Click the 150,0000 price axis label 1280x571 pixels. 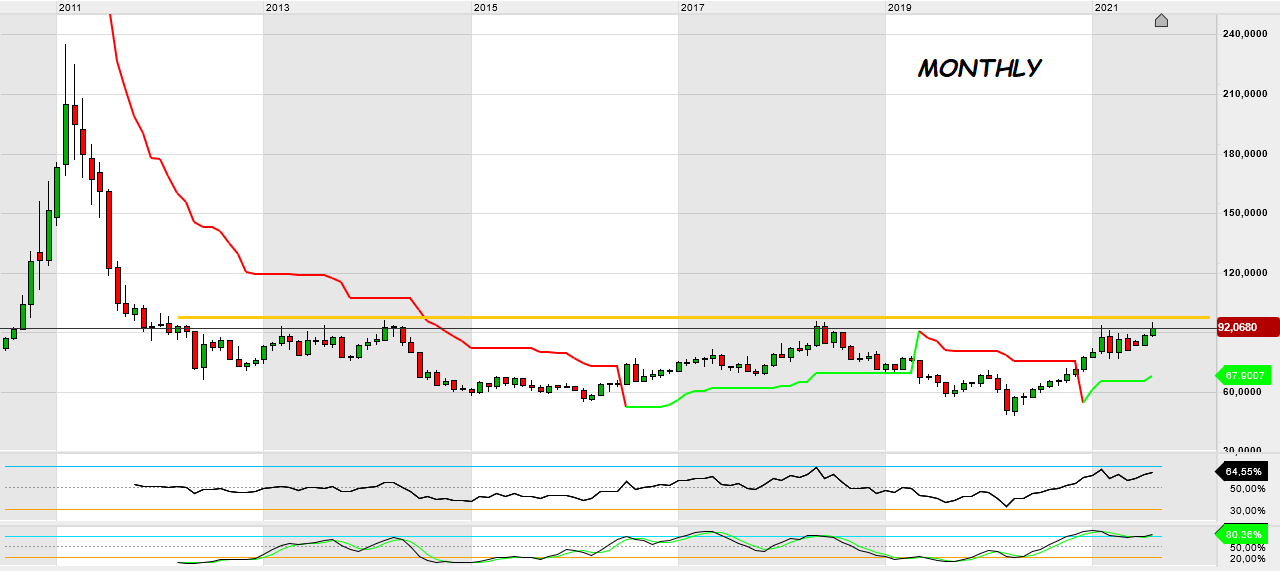click(1246, 213)
